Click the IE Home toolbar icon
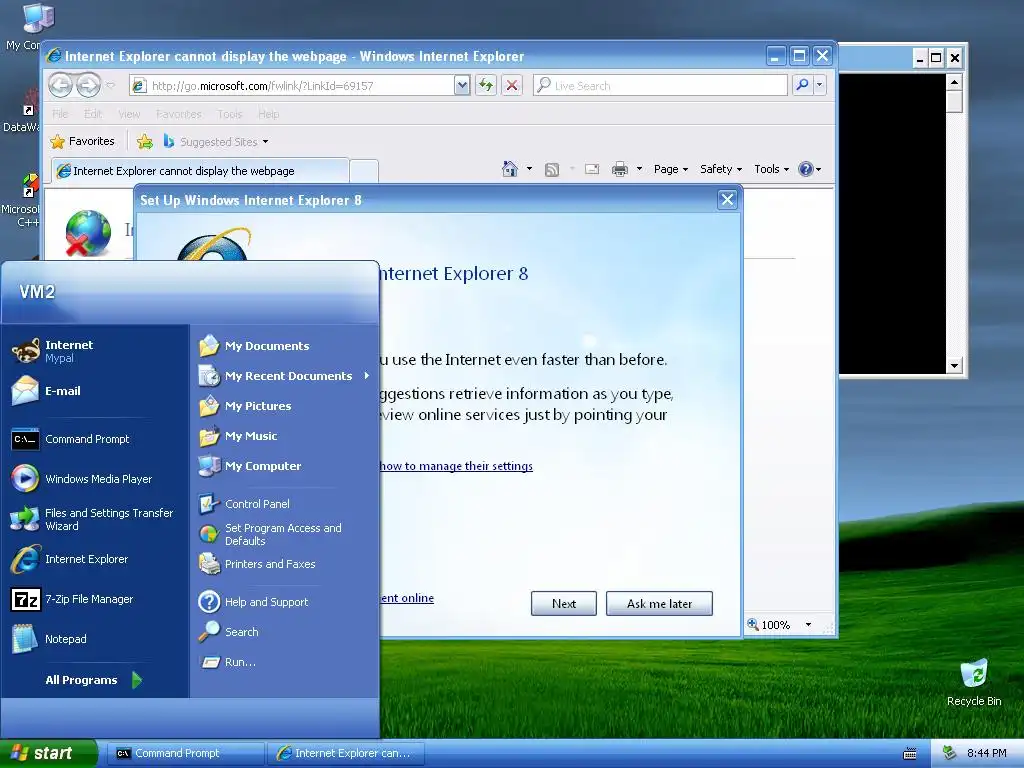1024x768 pixels. click(509, 169)
